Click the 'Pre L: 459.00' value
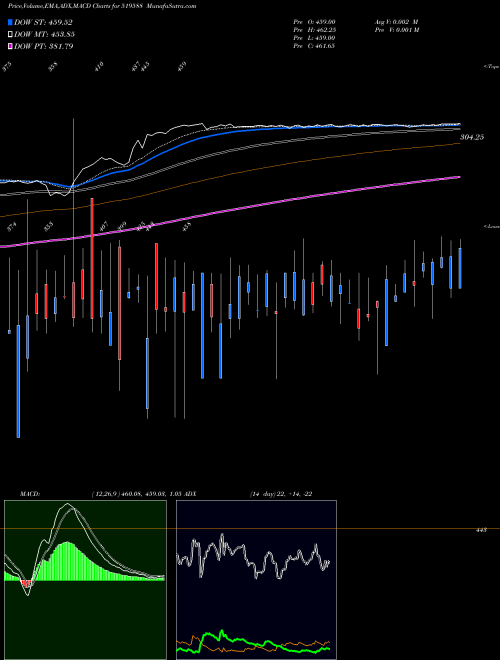The image size is (500, 660). click(314, 38)
